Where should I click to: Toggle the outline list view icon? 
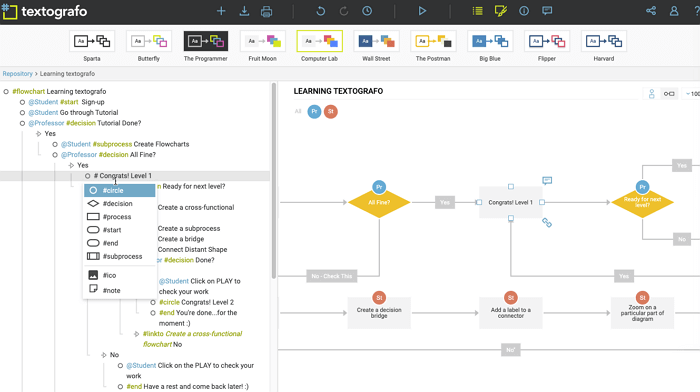tap(478, 11)
